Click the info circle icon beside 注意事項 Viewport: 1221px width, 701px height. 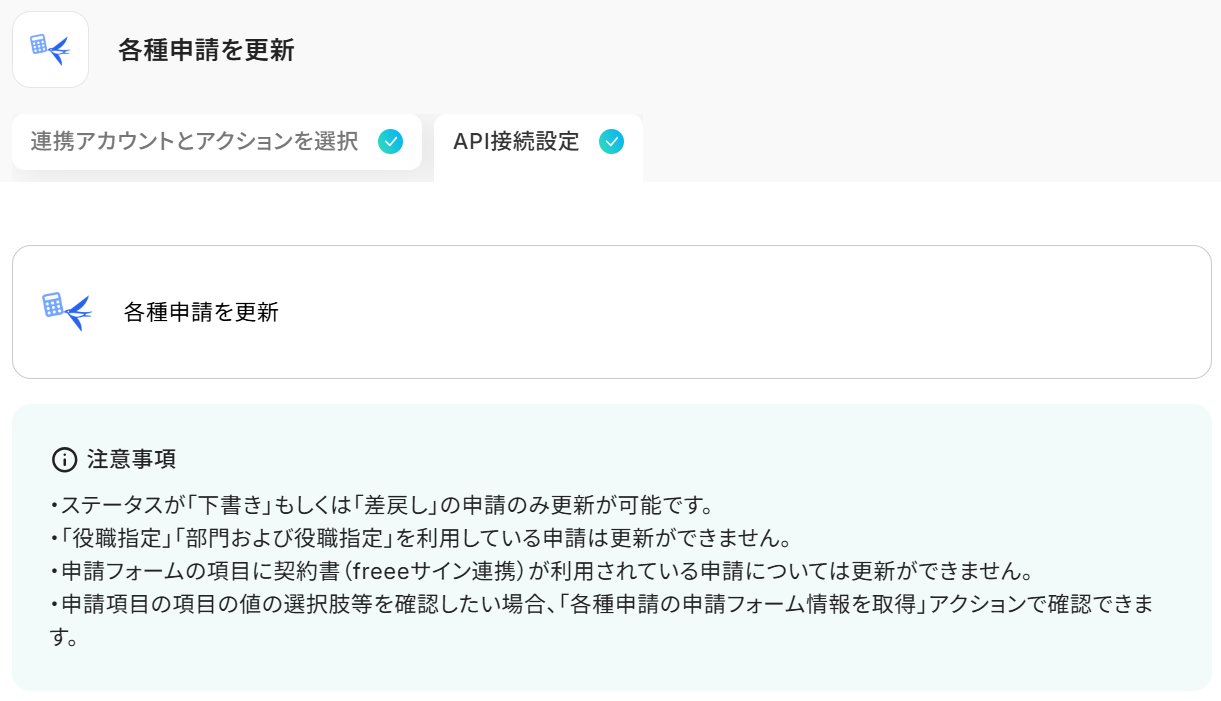pyautogui.click(x=64, y=460)
